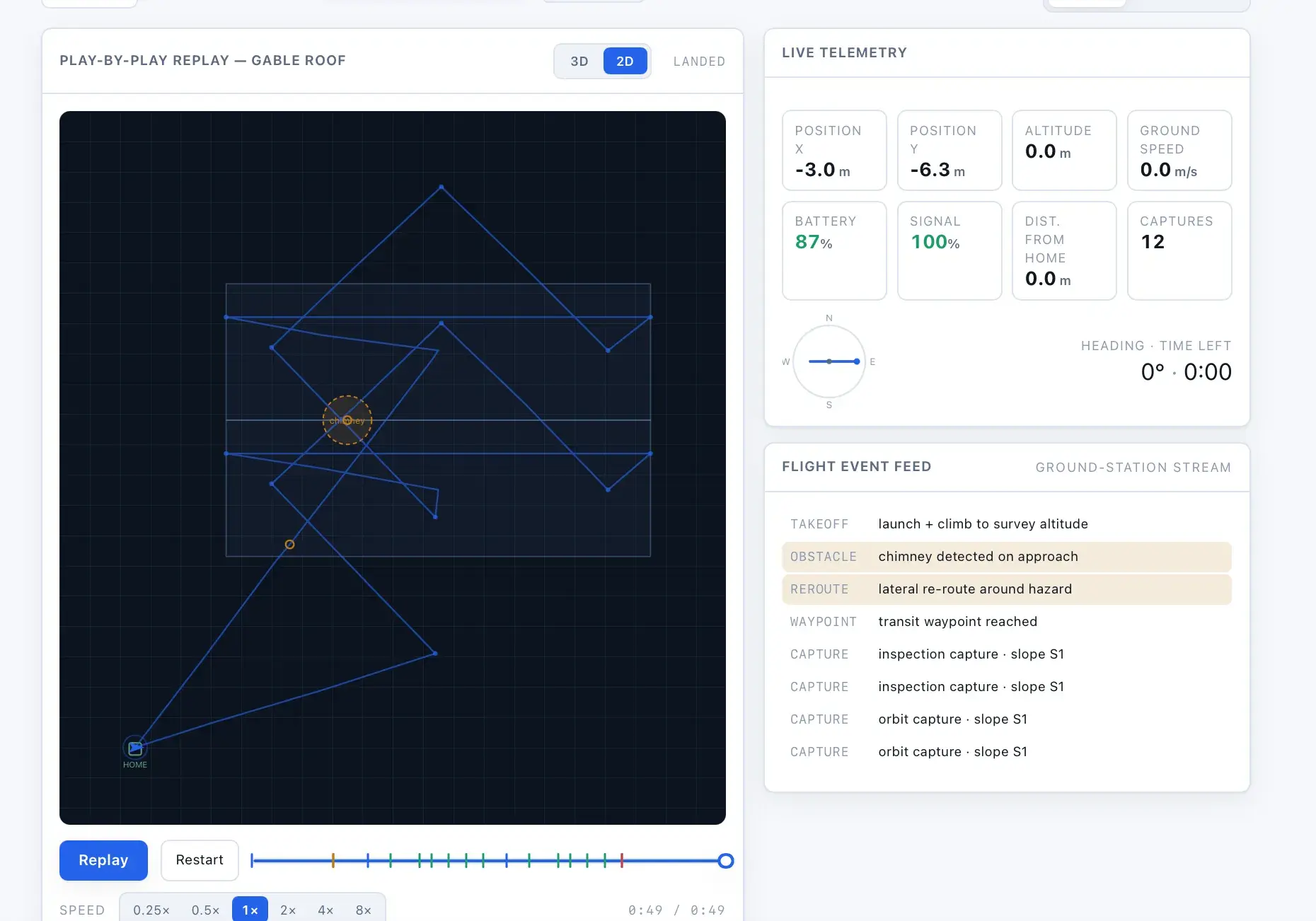This screenshot has width=1316, height=921.
Task: Set playback speed to 0.5×
Action: (x=205, y=910)
